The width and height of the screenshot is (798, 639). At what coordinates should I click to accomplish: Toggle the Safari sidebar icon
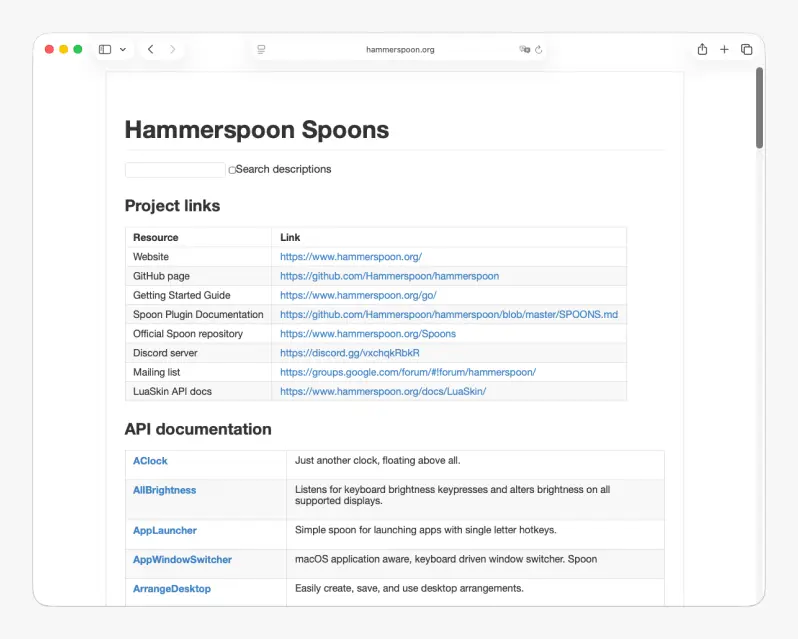[105, 49]
